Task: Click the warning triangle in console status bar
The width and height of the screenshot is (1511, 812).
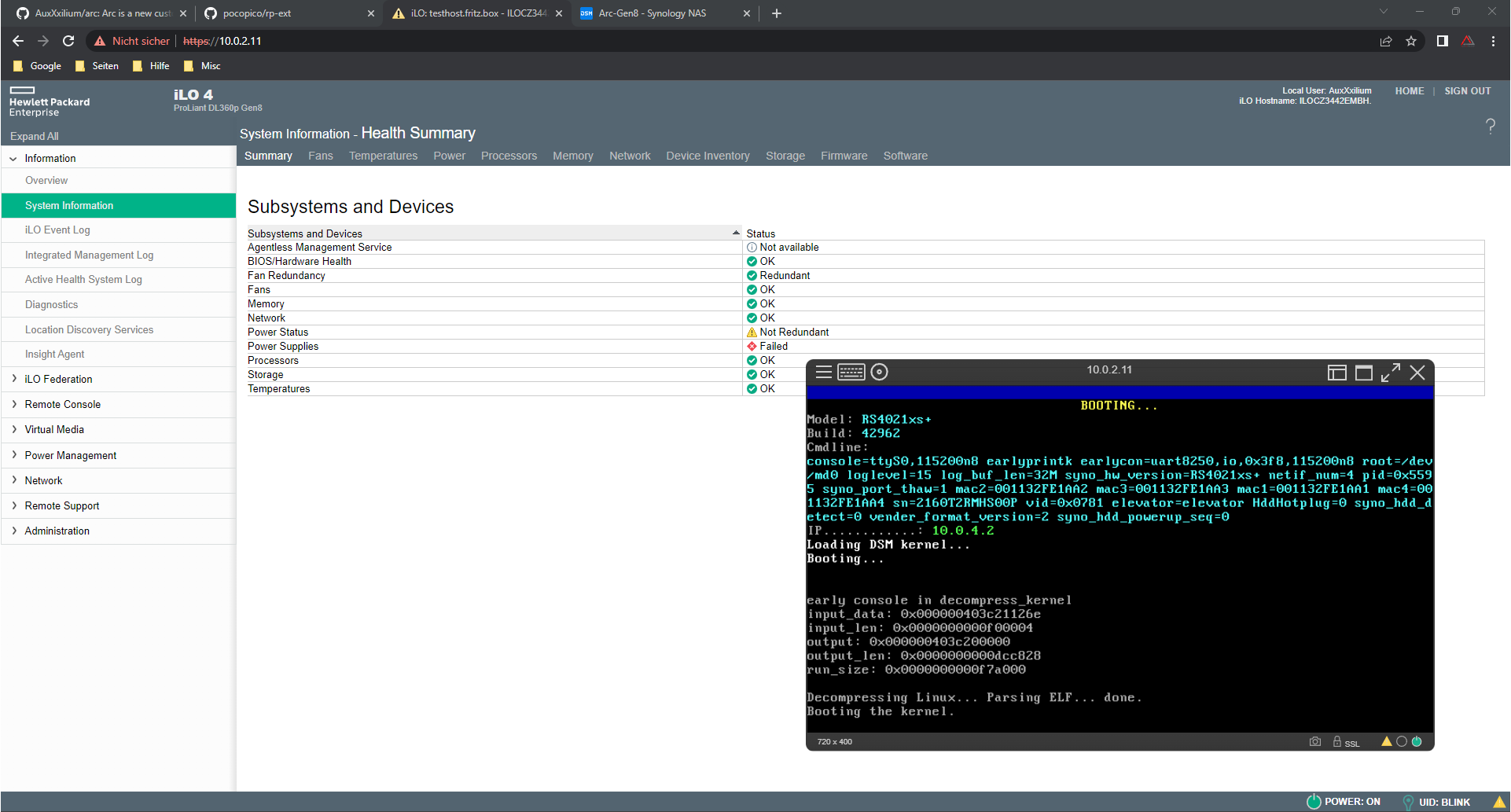Action: pos(1388,741)
